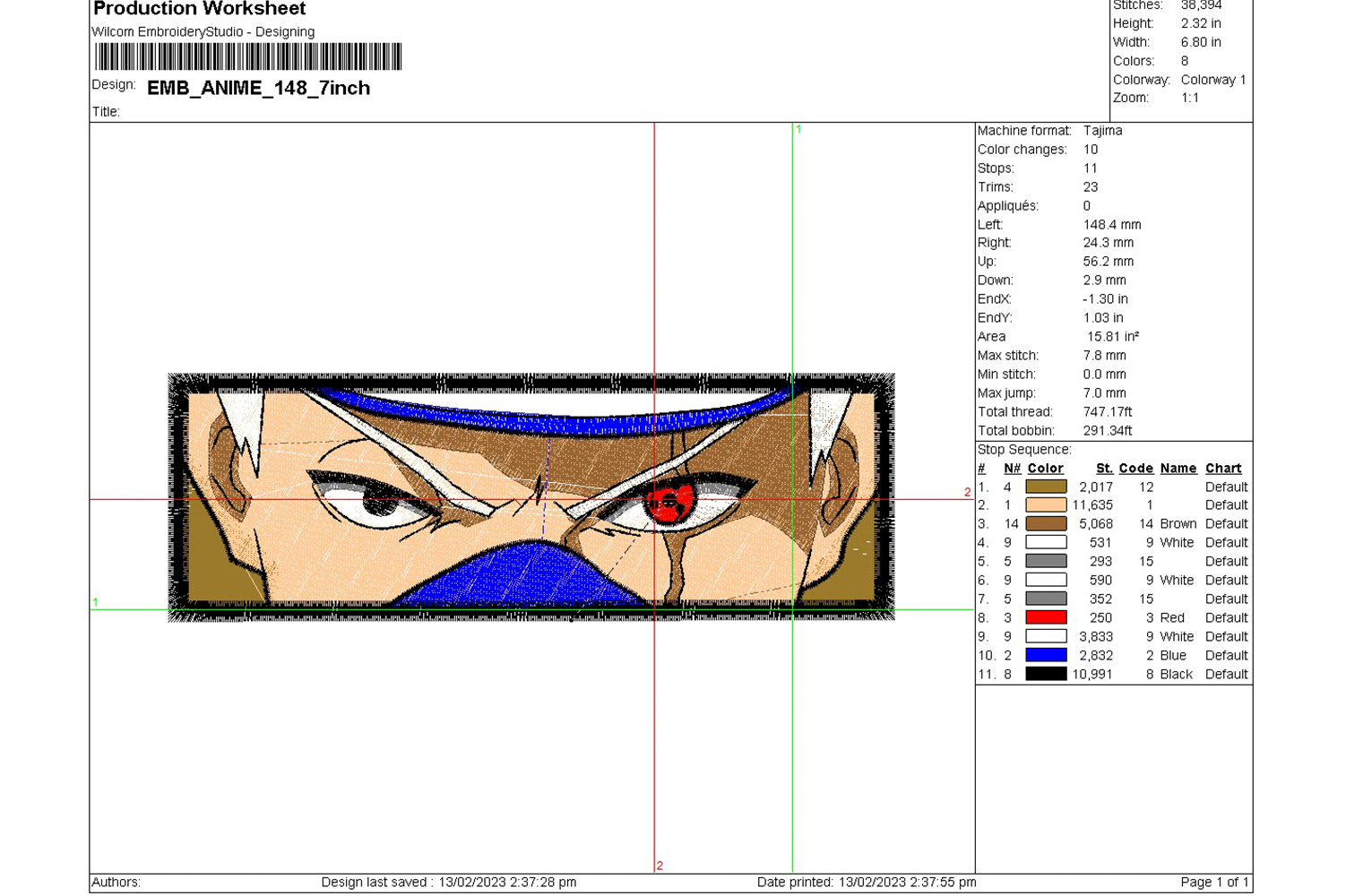
Task: Select the Black color swatch in row 11
Action: [1046, 675]
